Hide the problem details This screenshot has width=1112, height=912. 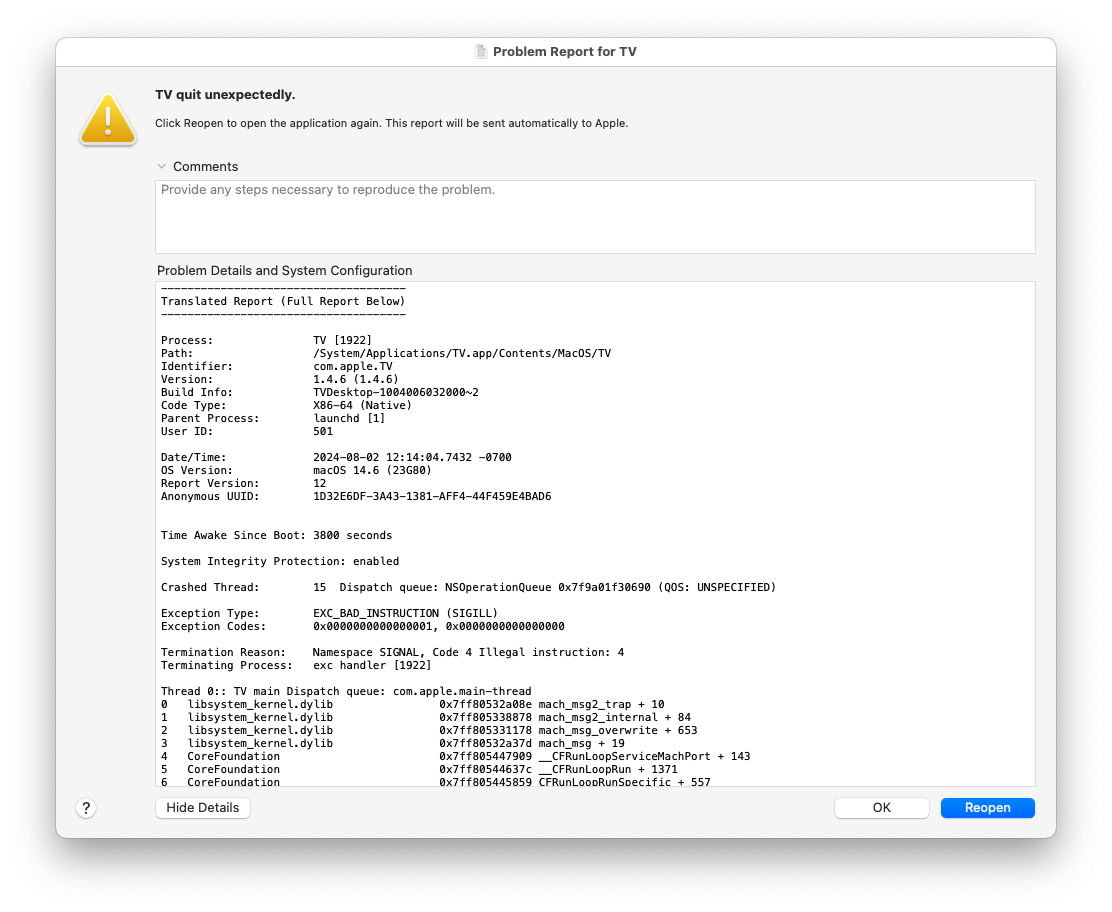203,808
